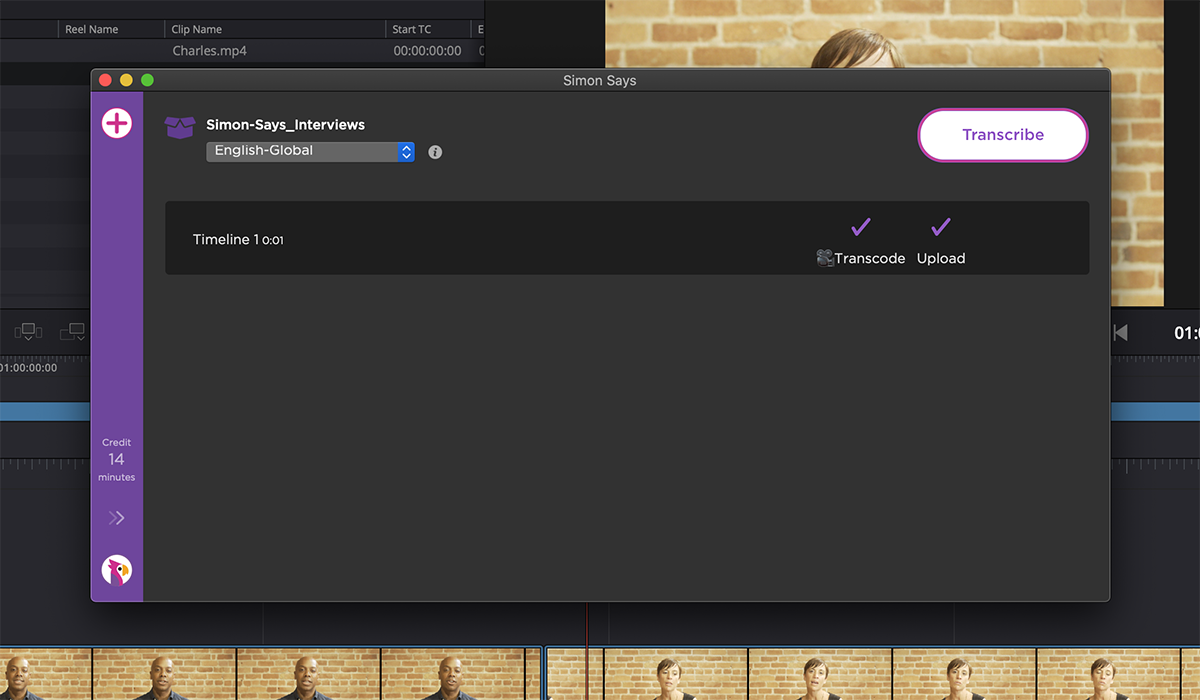The image size is (1200, 700).
Task: Open the info icon beside the language dropdown
Action: [x=434, y=151]
